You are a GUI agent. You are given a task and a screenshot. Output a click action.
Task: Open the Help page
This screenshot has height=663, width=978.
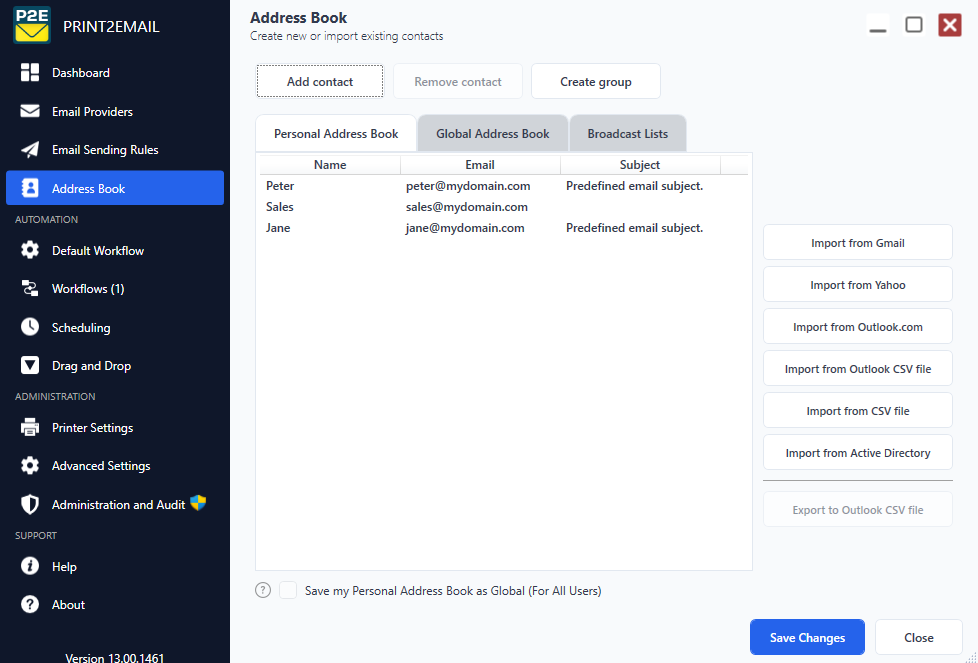tap(115, 566)
